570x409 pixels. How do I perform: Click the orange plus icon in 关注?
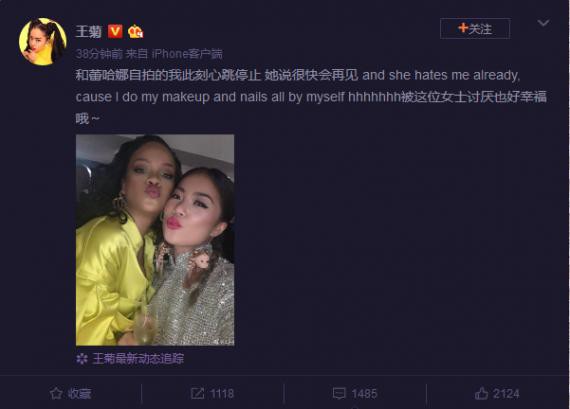[x=463, y=28]
